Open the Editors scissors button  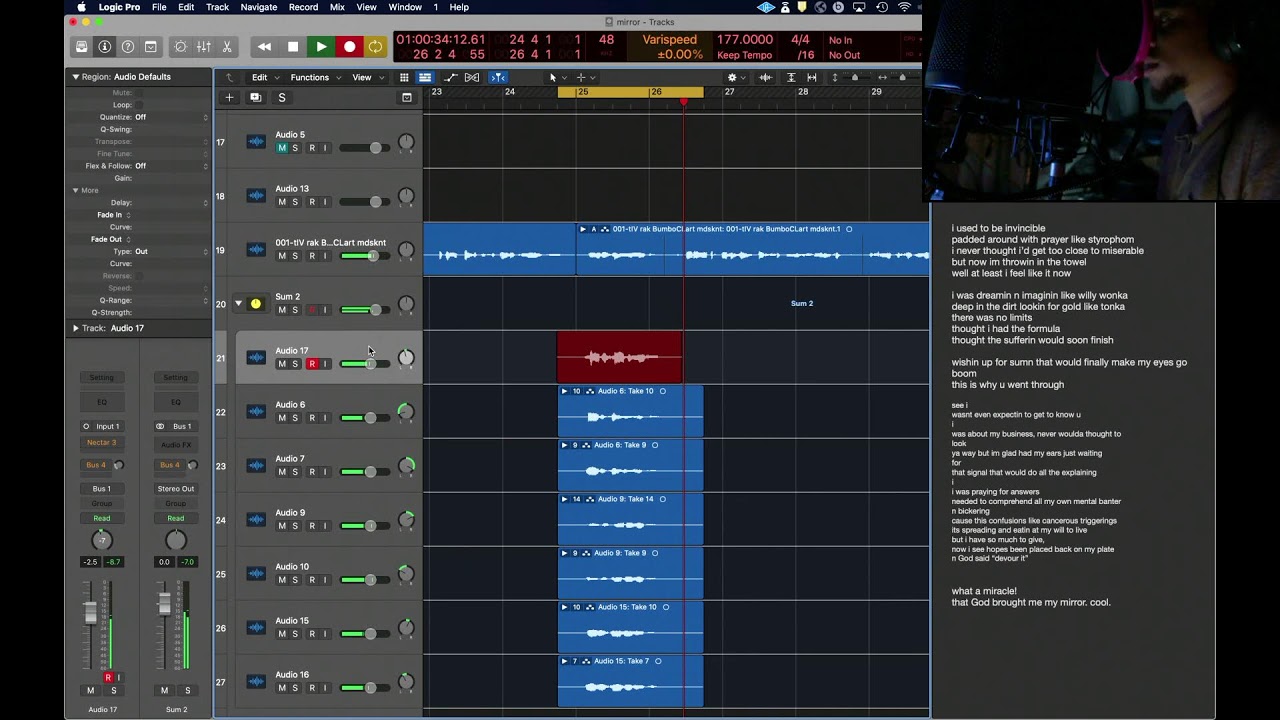click(x=227, y=47)
